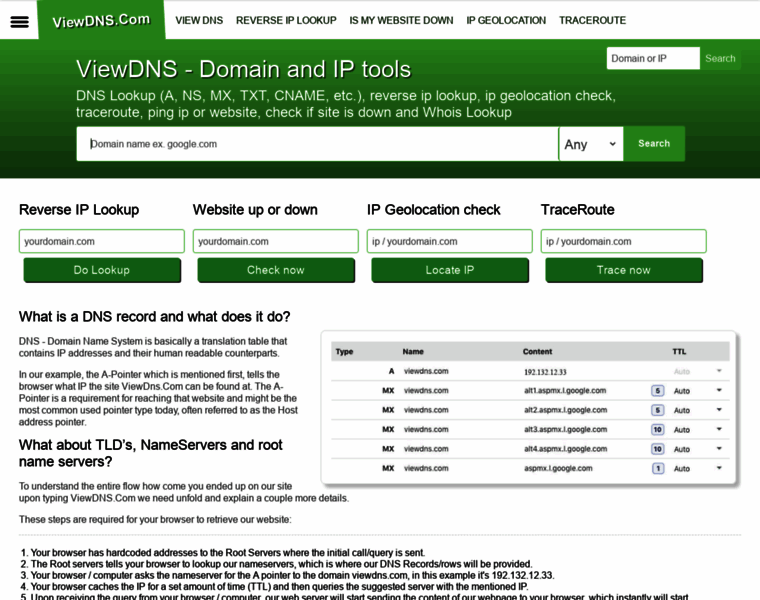The width and height of the screenshot is (760, 600).
Task: Click the Do Lookup button
Action: 102,270
